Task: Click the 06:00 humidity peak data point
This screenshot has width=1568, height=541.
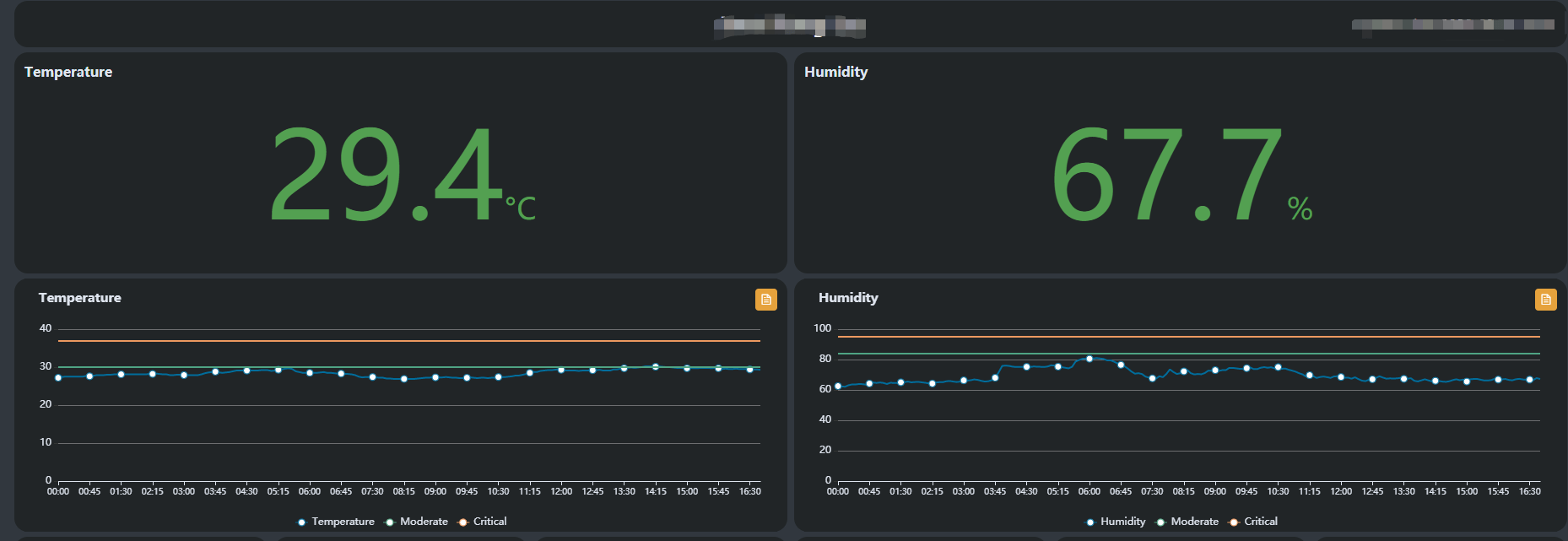Action: click(x=1089, y=359)
